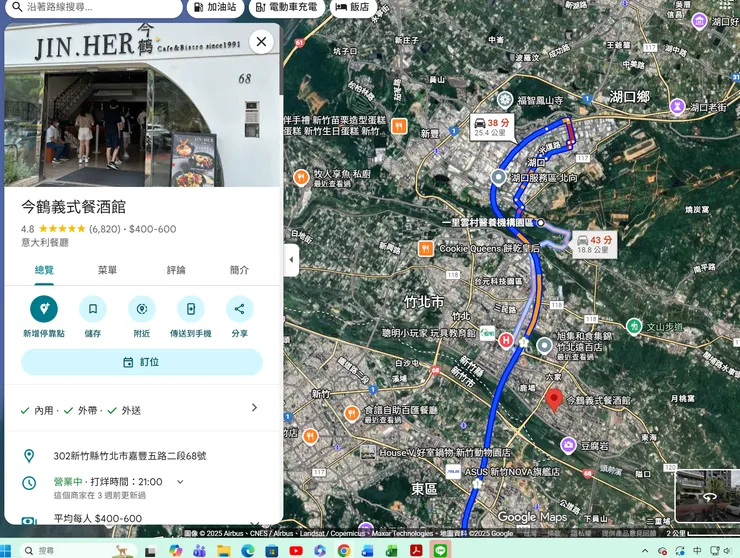Click the red H hospital marker
Screen dimensions: 740x558
point(505,340)
